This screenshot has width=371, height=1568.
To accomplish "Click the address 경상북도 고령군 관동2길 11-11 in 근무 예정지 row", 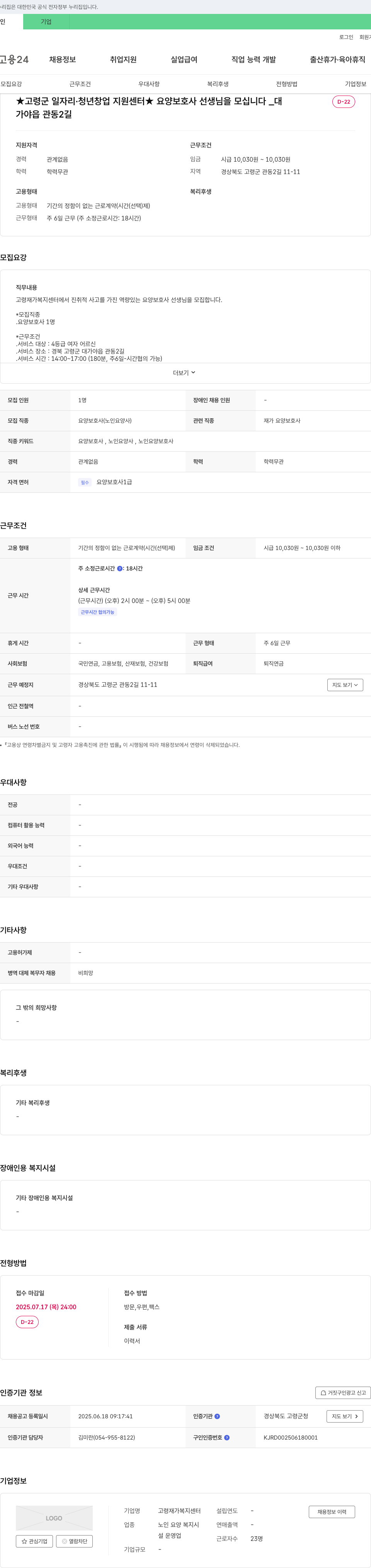I will [117, 685].
